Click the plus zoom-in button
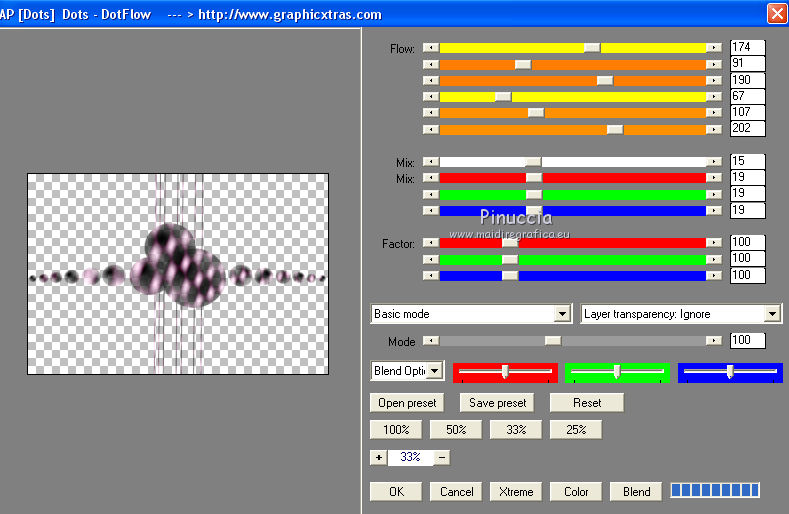789x514 pixels. click(378, 457)
